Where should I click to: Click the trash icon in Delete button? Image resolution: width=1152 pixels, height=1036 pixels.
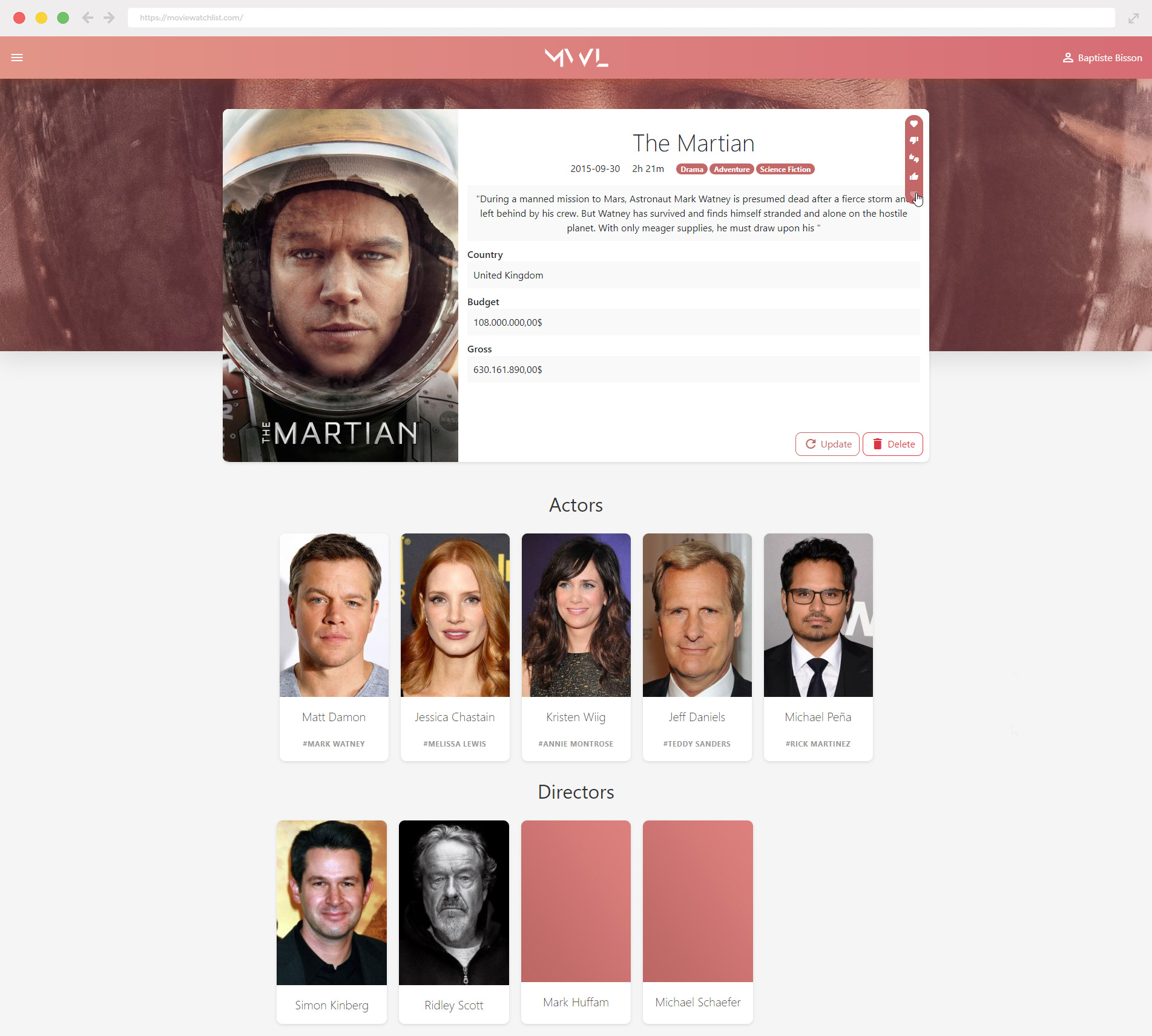click(877, 444)
